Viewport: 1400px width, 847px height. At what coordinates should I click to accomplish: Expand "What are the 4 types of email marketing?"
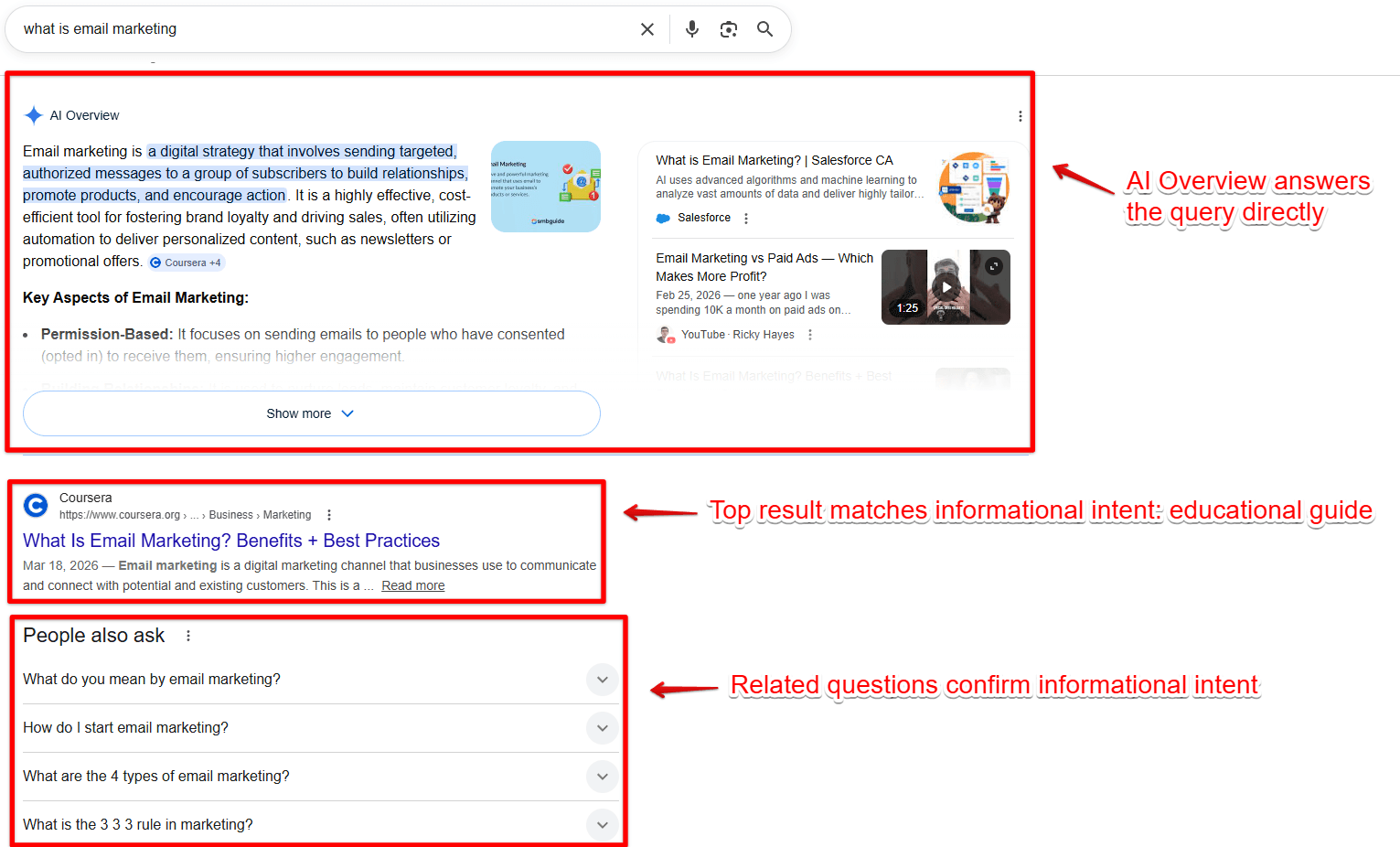pyautogui.click(x=602, y=777)
